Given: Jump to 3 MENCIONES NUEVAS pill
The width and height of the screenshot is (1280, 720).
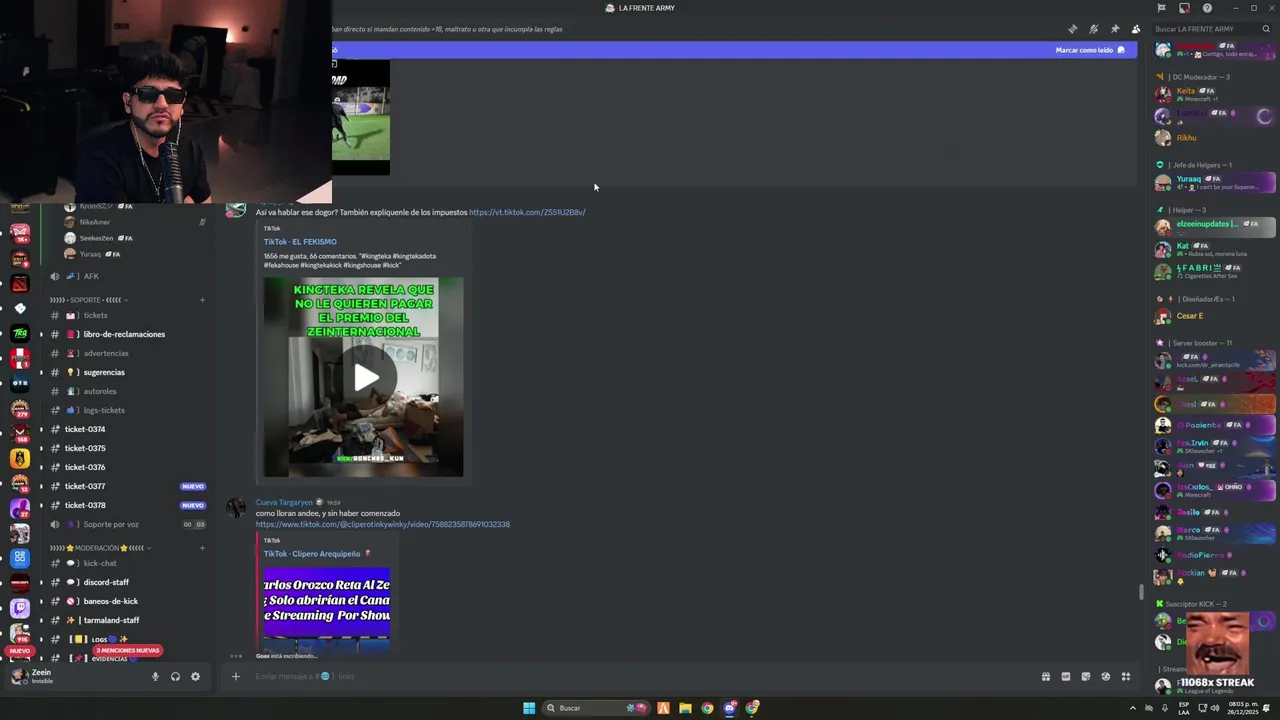Looking at the screenshot, I should point(127,651).
